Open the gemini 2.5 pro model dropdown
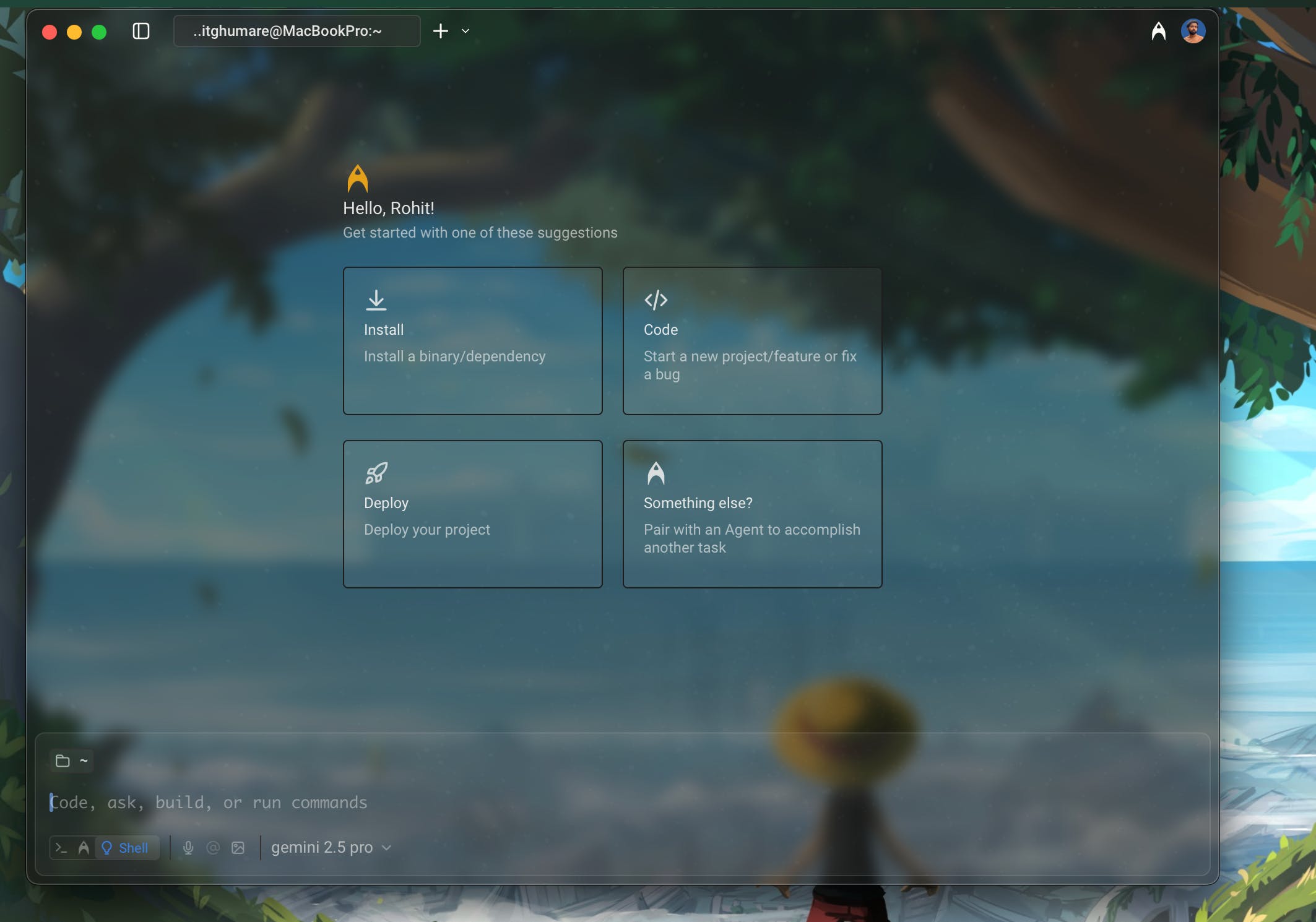This screenshot has width=1316, height=922. [x=331, y=847]
